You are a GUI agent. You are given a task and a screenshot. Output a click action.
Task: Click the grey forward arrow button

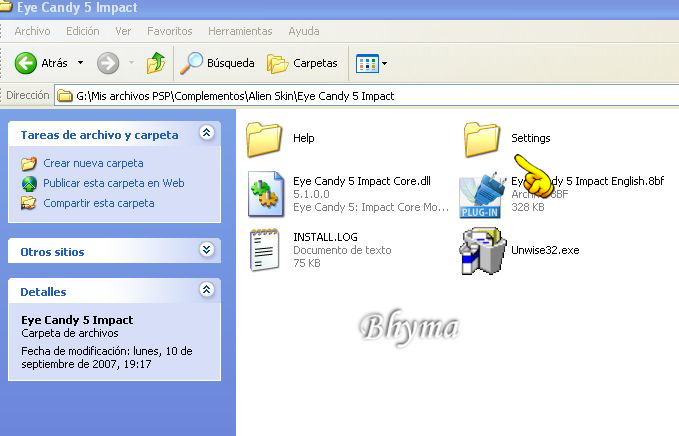pos(108,63)
